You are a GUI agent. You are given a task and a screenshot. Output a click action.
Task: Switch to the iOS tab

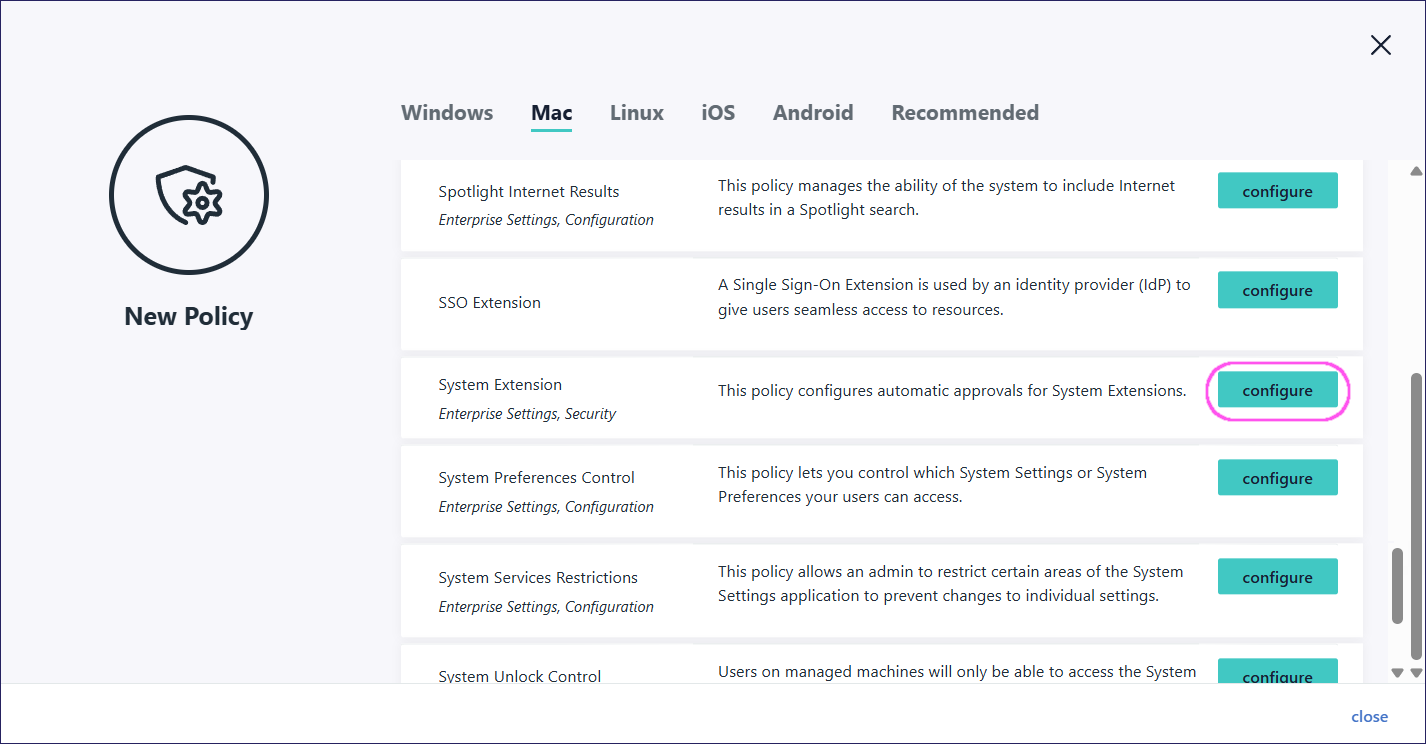coord(718,113)
